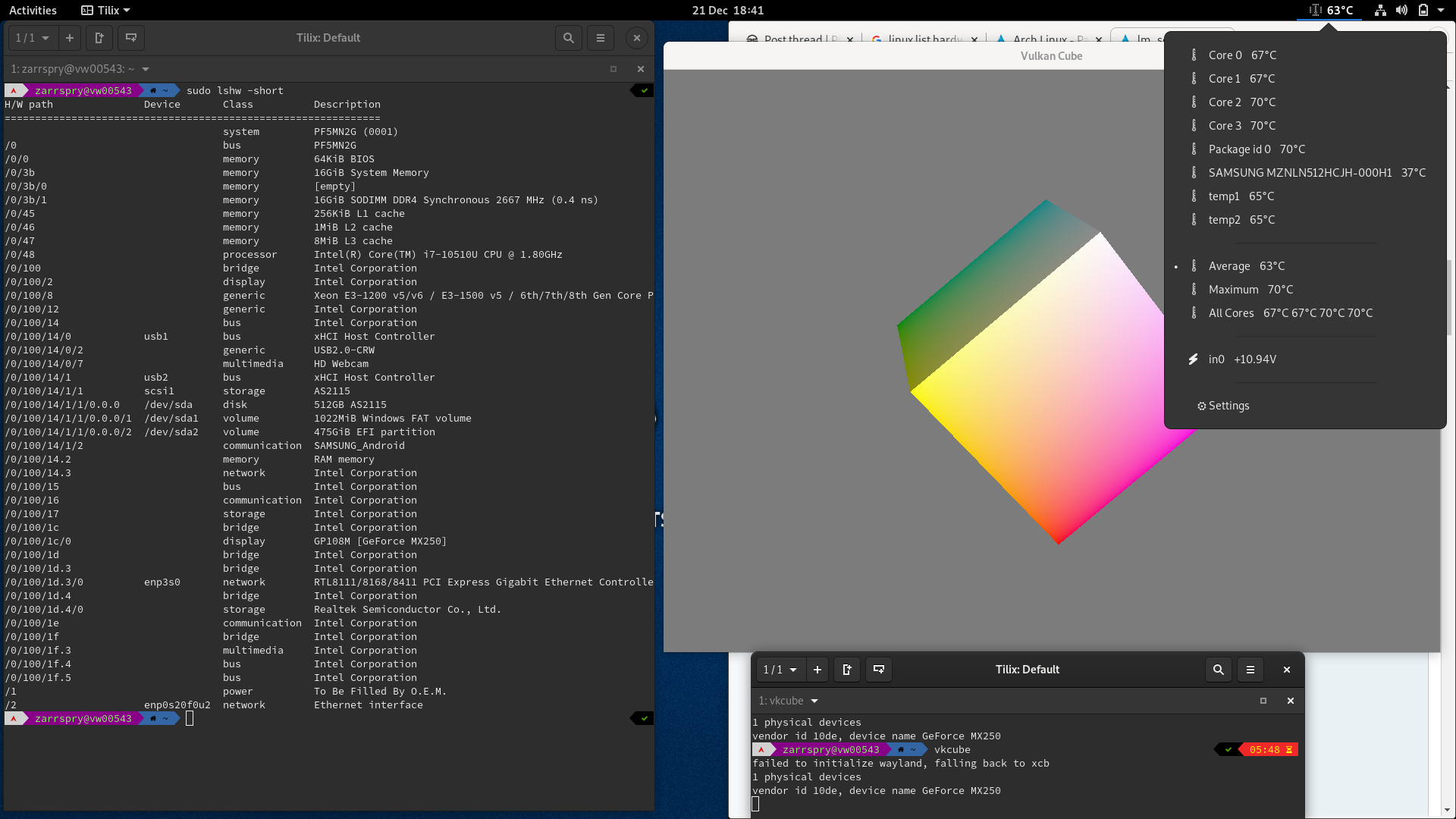
Task: Click the 05:48 duration badge in vkcube terminal
Action: tap(1270, 750)
